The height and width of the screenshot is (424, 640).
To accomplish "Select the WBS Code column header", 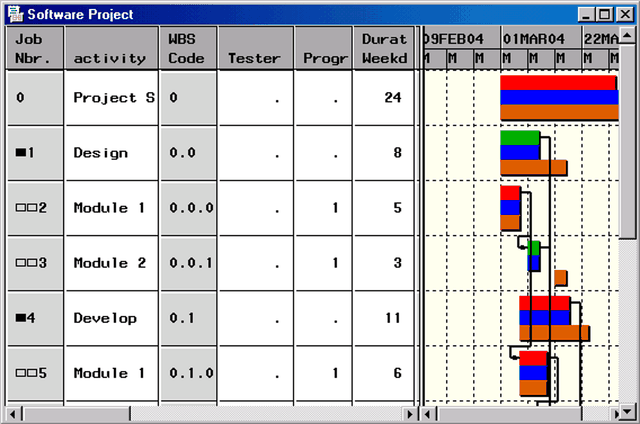I will (x=186, y=48).
